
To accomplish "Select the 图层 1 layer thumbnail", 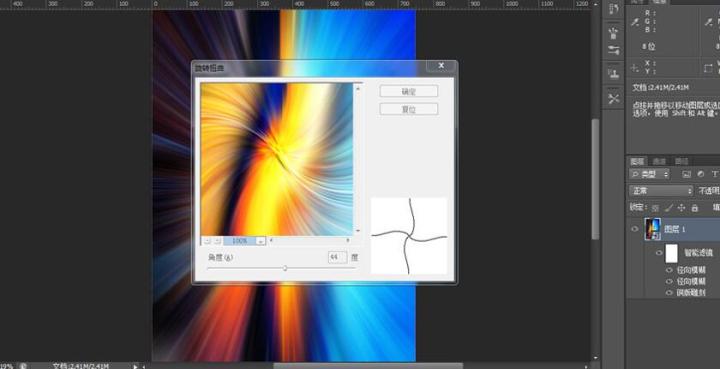I will pyautogui.click(x=652, y=229).
